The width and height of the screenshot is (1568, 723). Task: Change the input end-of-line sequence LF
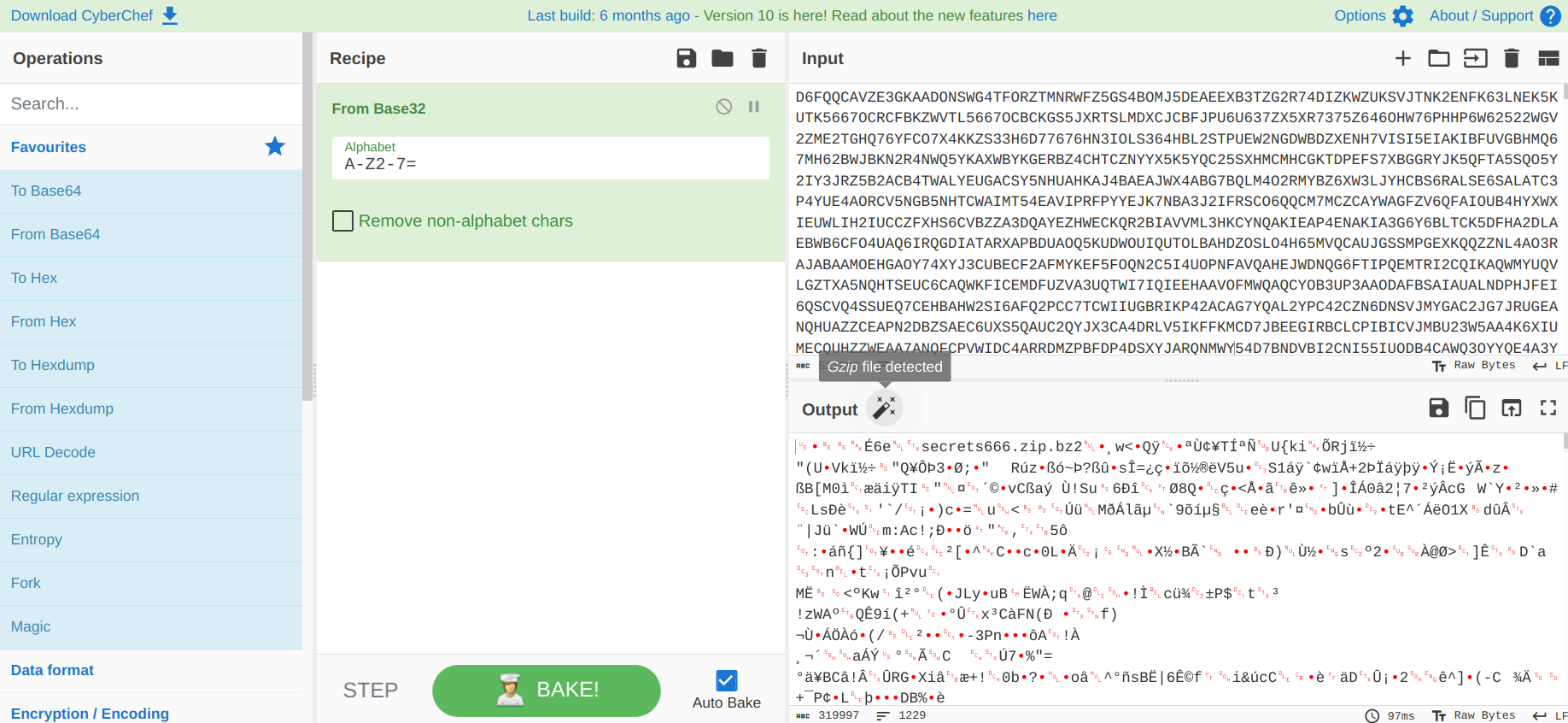coord(1550,366)
